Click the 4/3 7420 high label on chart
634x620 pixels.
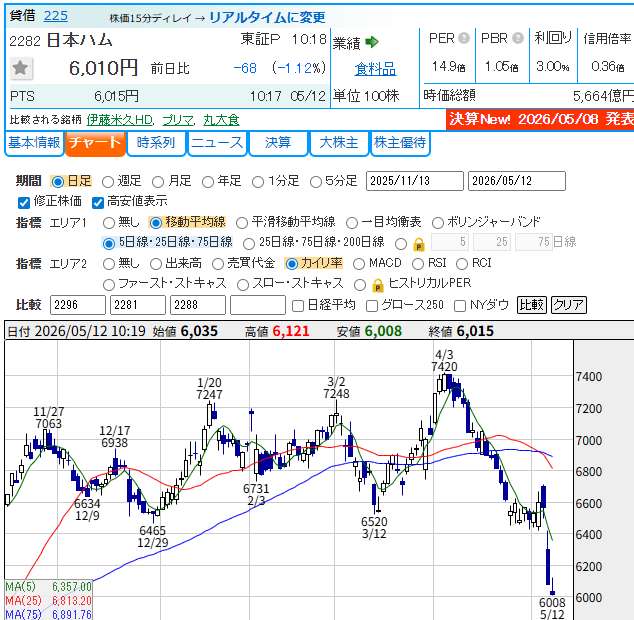pos(444,361)
